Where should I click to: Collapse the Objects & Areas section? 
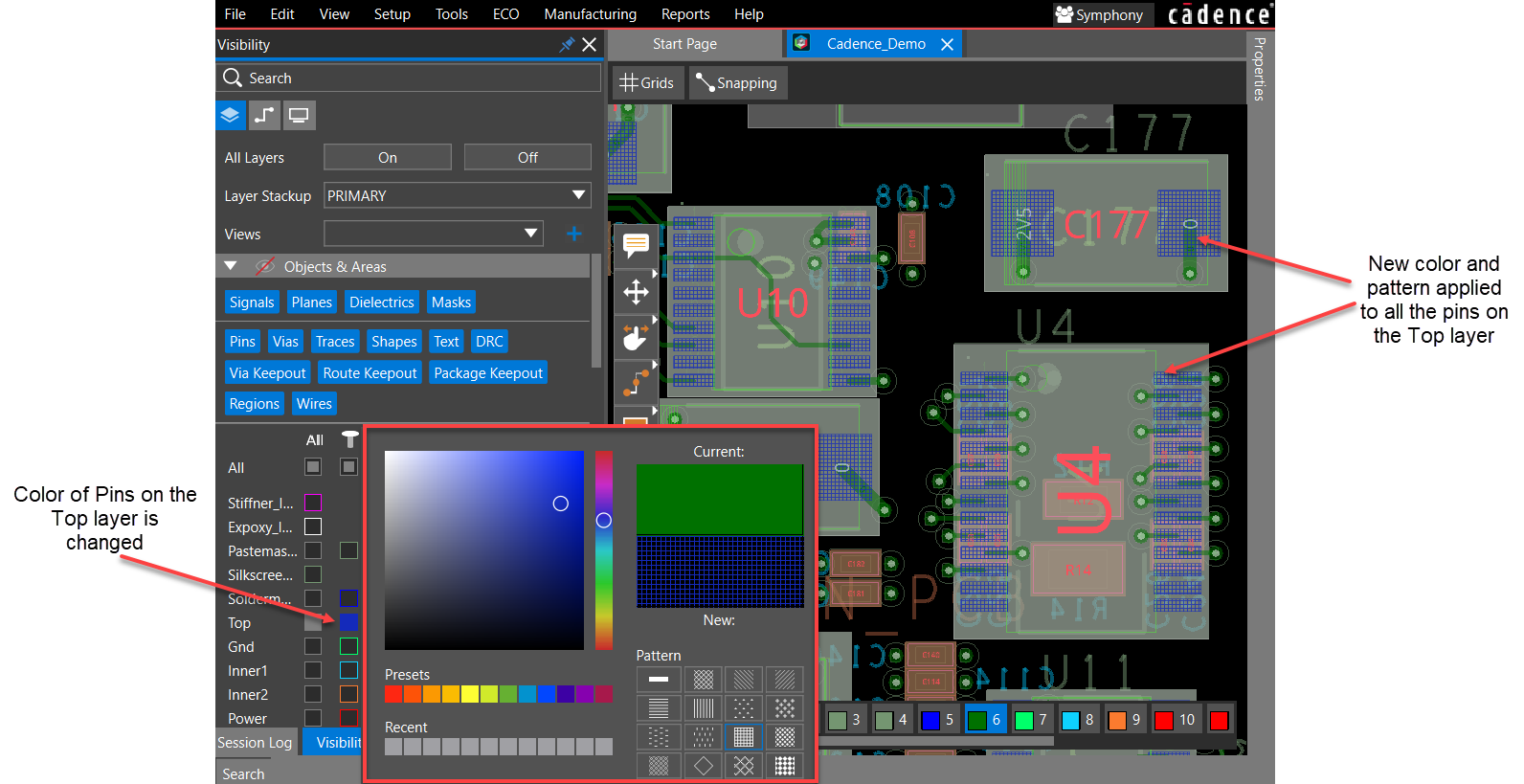231,266
